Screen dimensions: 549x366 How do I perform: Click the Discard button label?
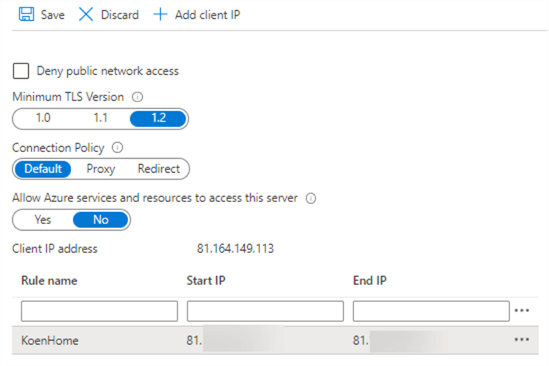pos(120,15)
